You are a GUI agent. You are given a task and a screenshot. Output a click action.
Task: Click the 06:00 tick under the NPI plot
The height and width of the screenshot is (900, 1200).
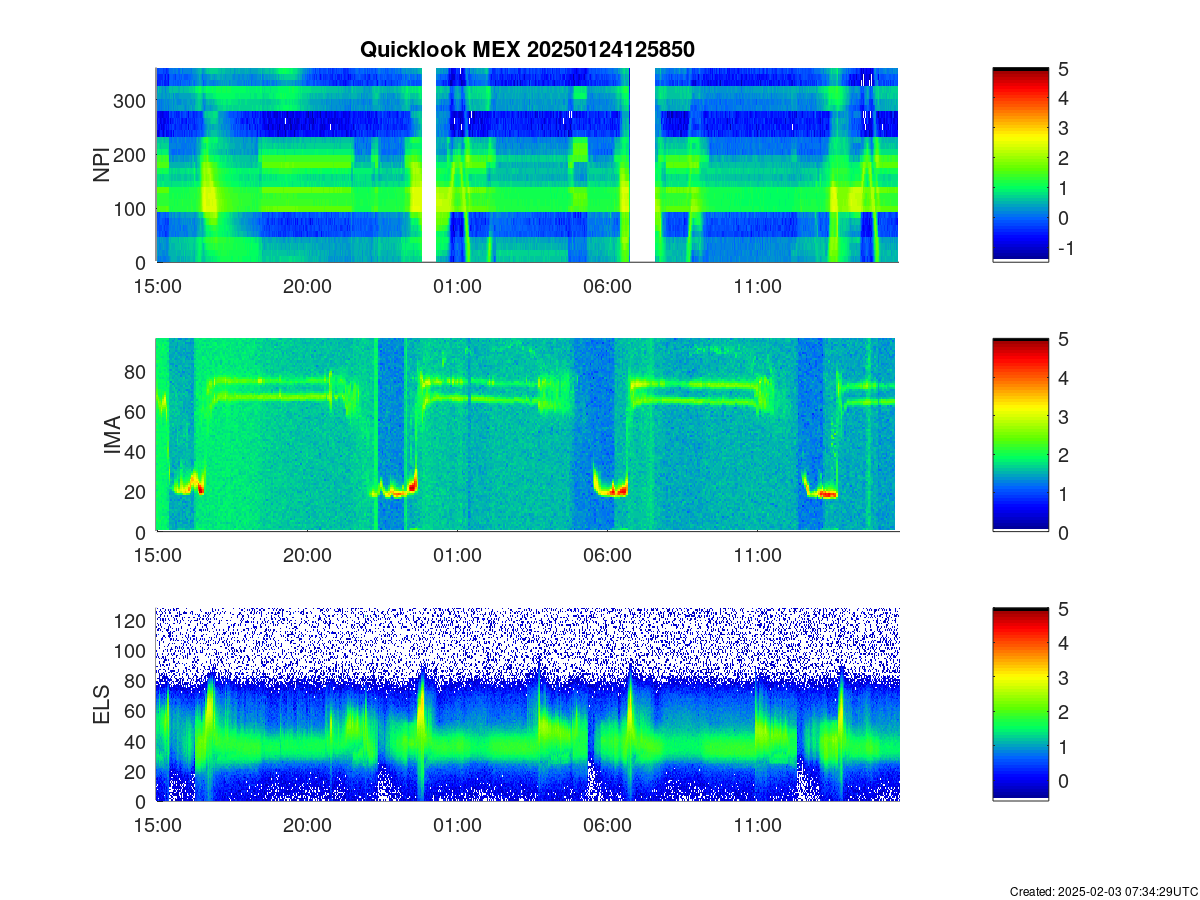pos(607,285)
